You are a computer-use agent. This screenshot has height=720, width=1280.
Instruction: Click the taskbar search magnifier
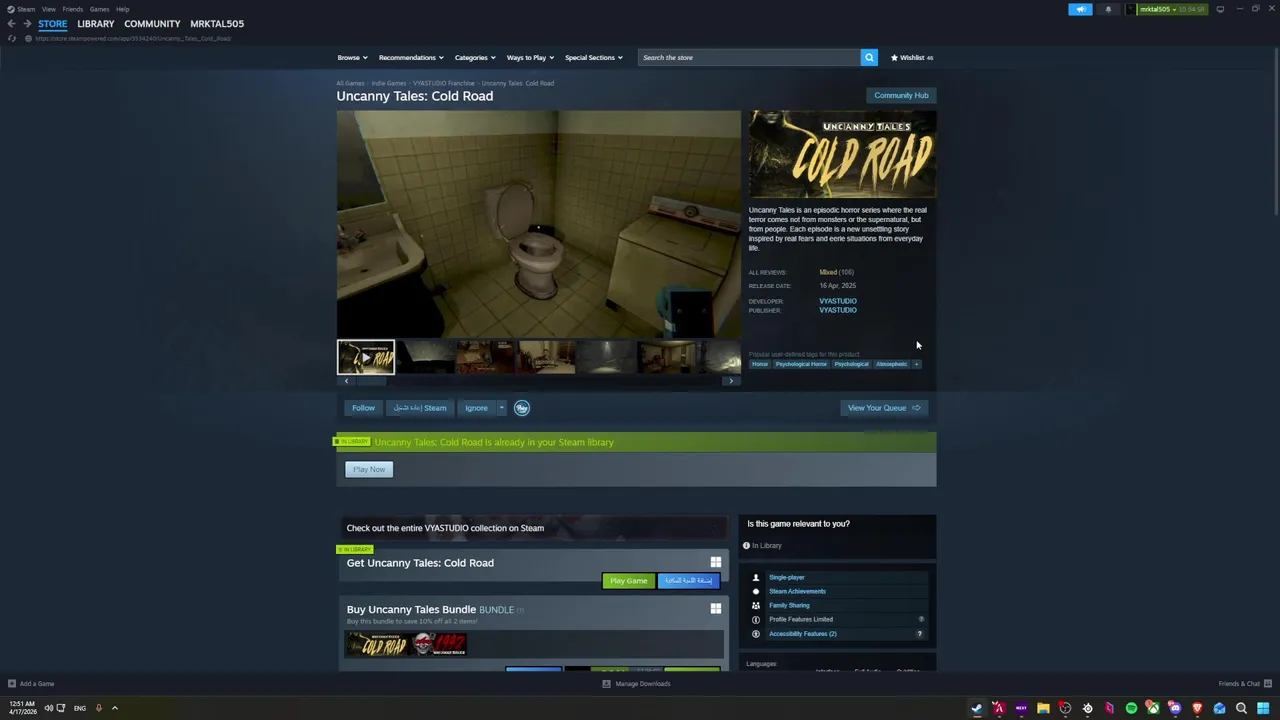1241,708
